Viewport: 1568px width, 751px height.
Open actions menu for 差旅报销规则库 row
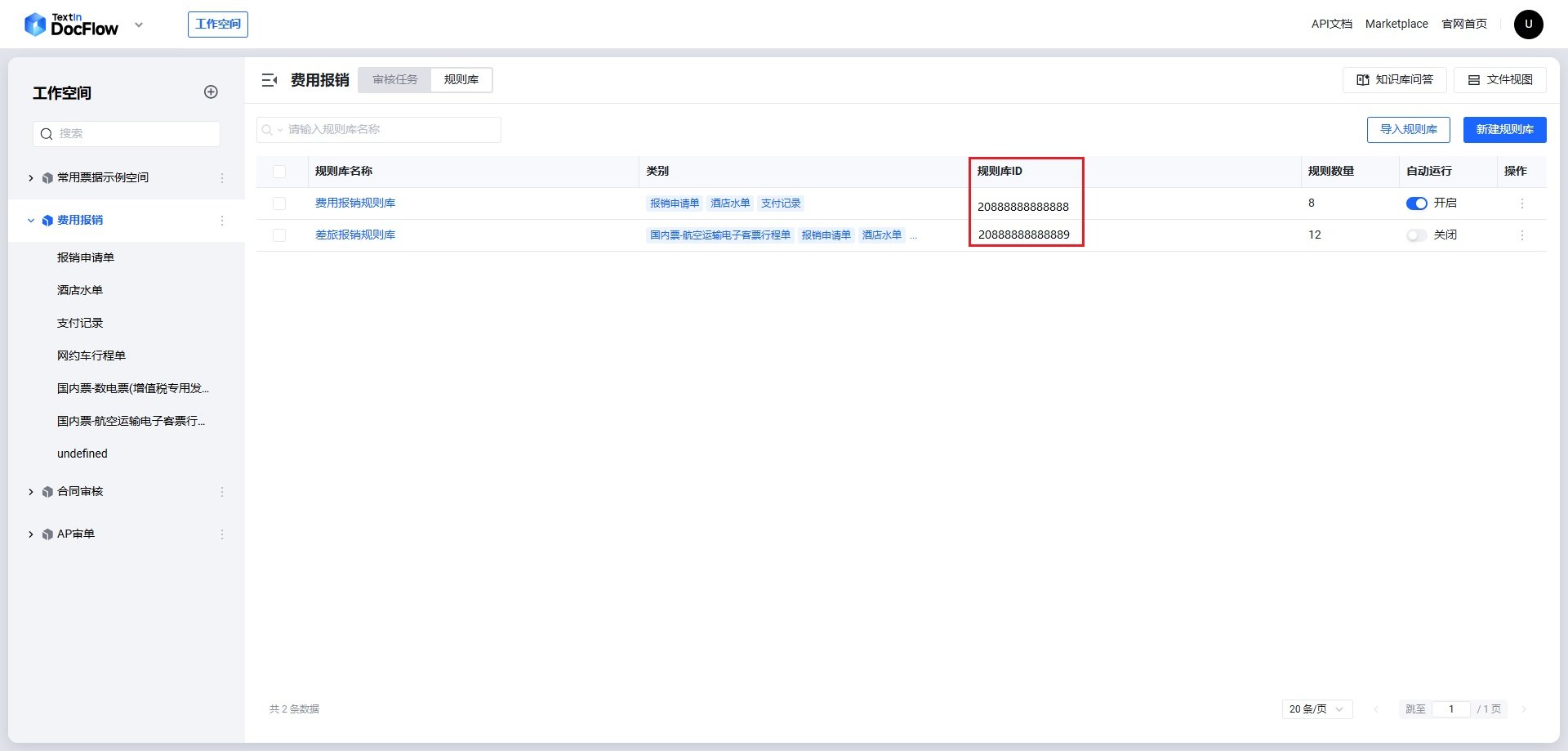coord(1522,235)
